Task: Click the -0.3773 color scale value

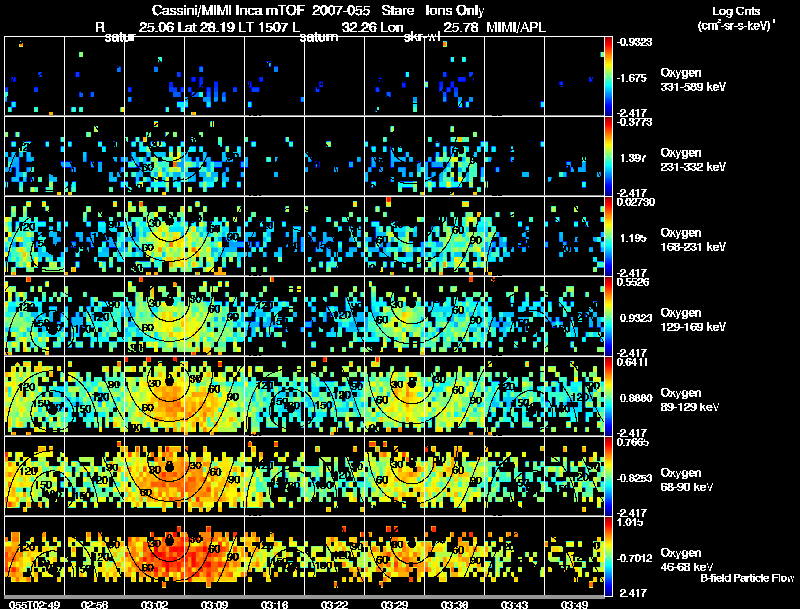Action: click(634, 122)
